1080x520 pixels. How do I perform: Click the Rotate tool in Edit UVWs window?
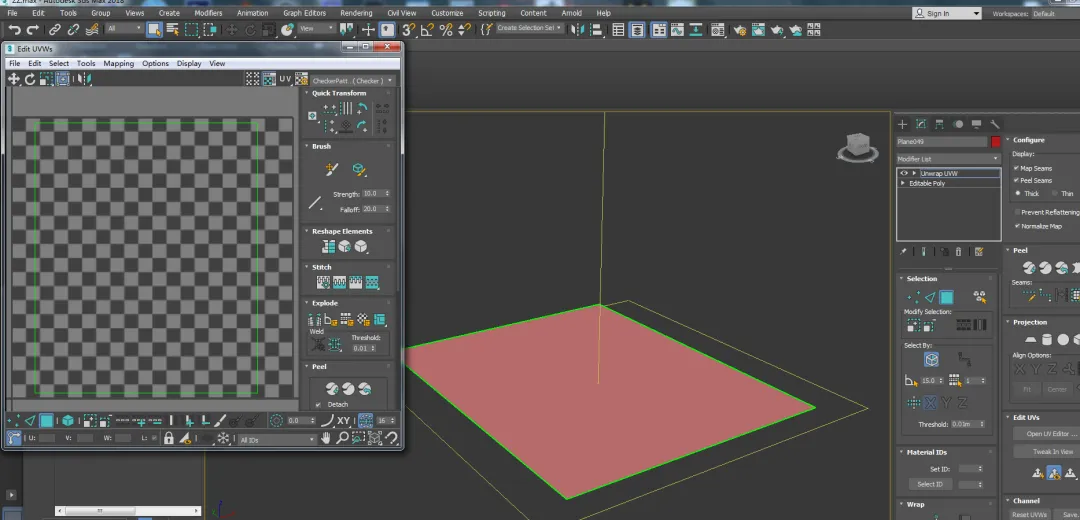pyautogui.click(x=30, y=78)
